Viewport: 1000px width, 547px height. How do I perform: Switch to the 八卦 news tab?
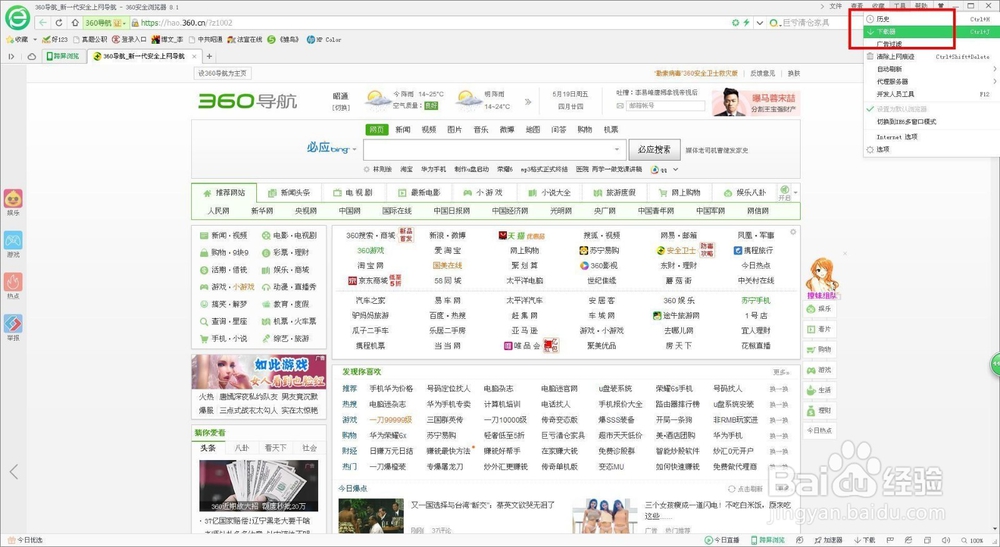[x=242, y=448]
